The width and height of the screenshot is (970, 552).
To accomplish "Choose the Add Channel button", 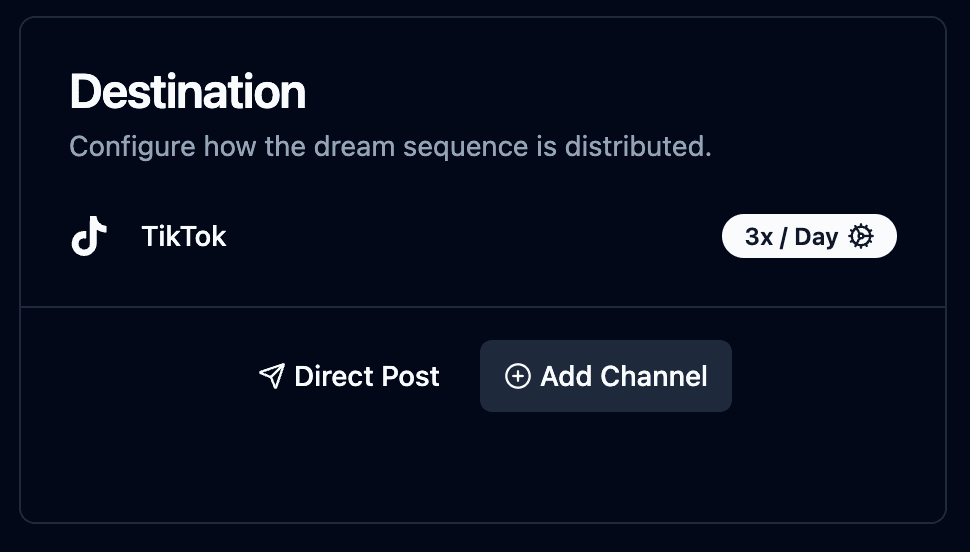I will click(606, 376).
